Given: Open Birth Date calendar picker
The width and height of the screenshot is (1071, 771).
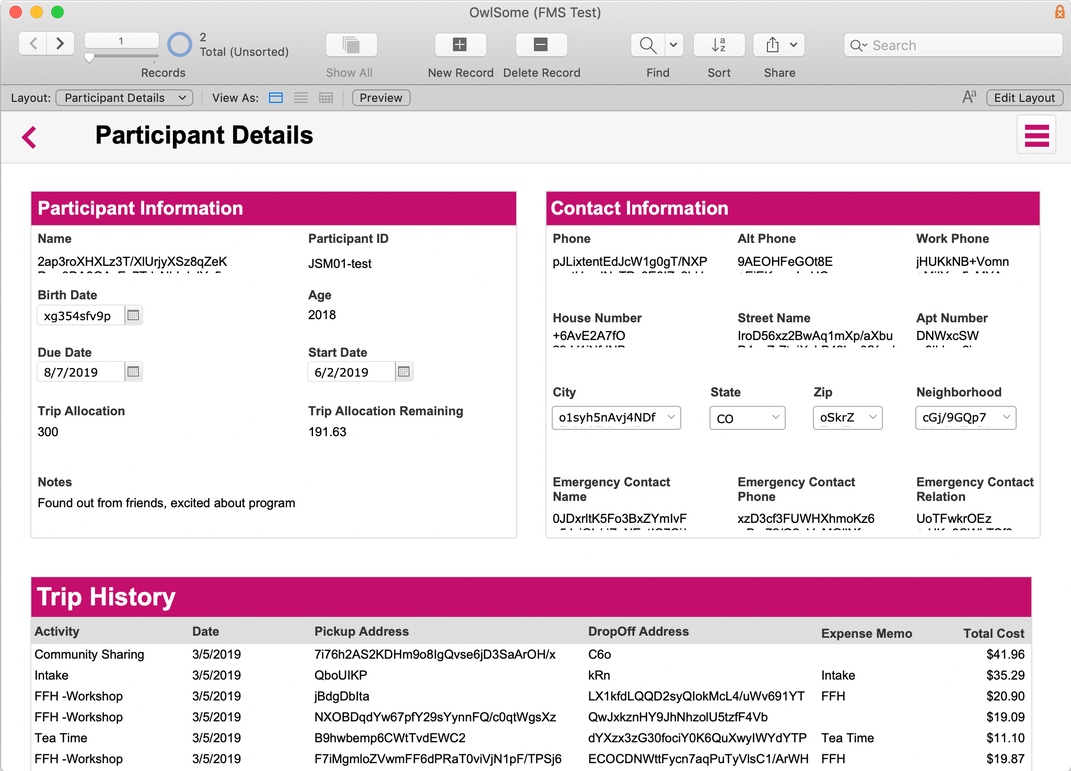Looking at the screenshot, I should click(133, 316).
